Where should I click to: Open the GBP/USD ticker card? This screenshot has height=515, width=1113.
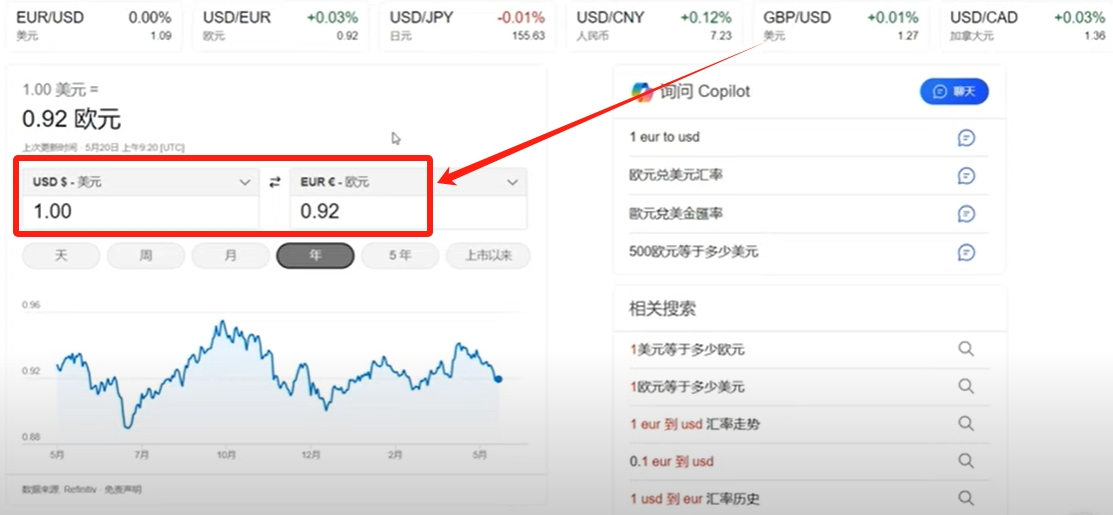[x=841, y=26]
